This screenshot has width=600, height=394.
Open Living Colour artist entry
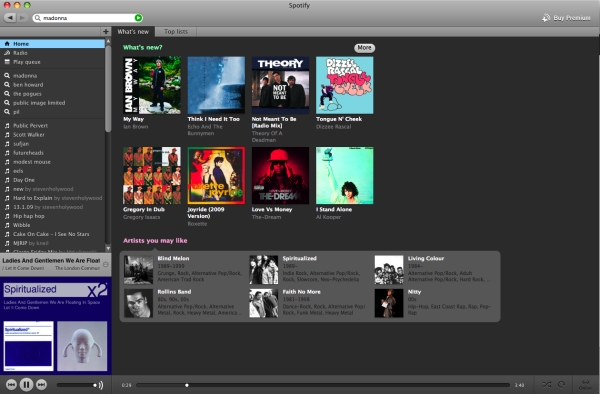[x=434, y=269]
